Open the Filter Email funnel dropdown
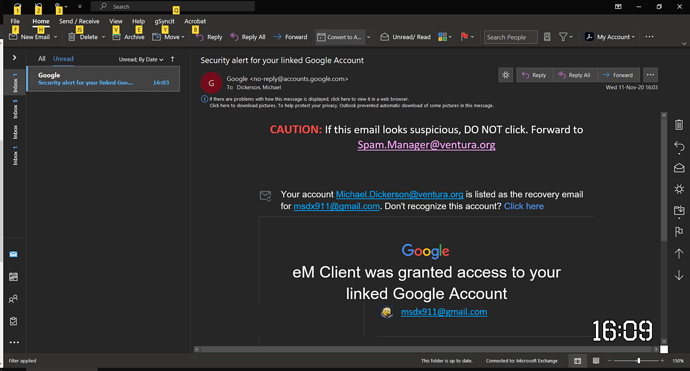Image resolution: width=690 pixels, height=371 pixels. pos(565,37)
